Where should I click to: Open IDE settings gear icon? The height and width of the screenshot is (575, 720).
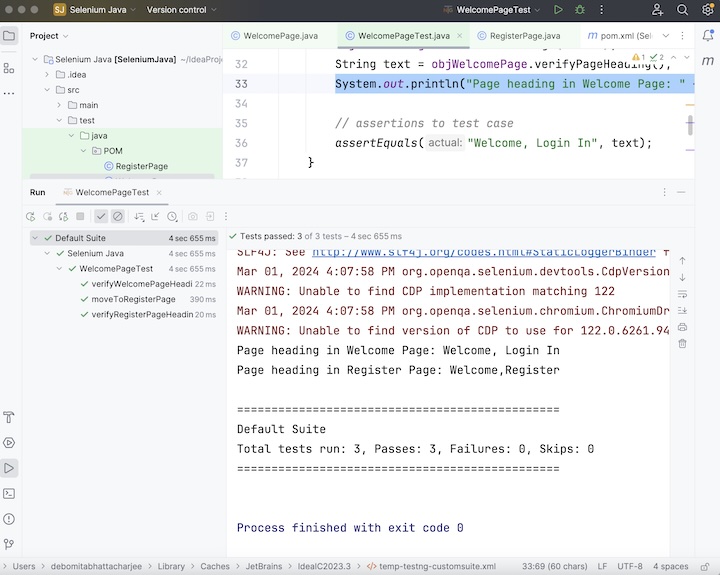[708, 10]
